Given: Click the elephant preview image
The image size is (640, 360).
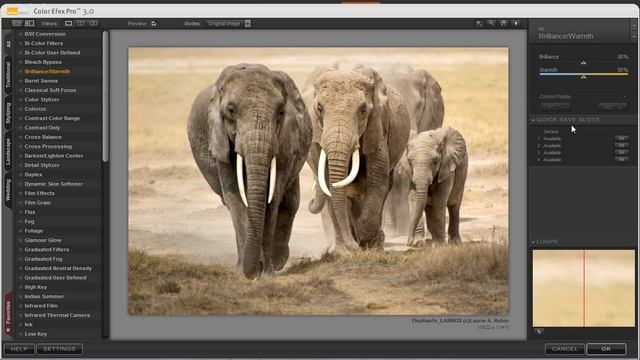Looking at the screenshot, I should (318, 181).
